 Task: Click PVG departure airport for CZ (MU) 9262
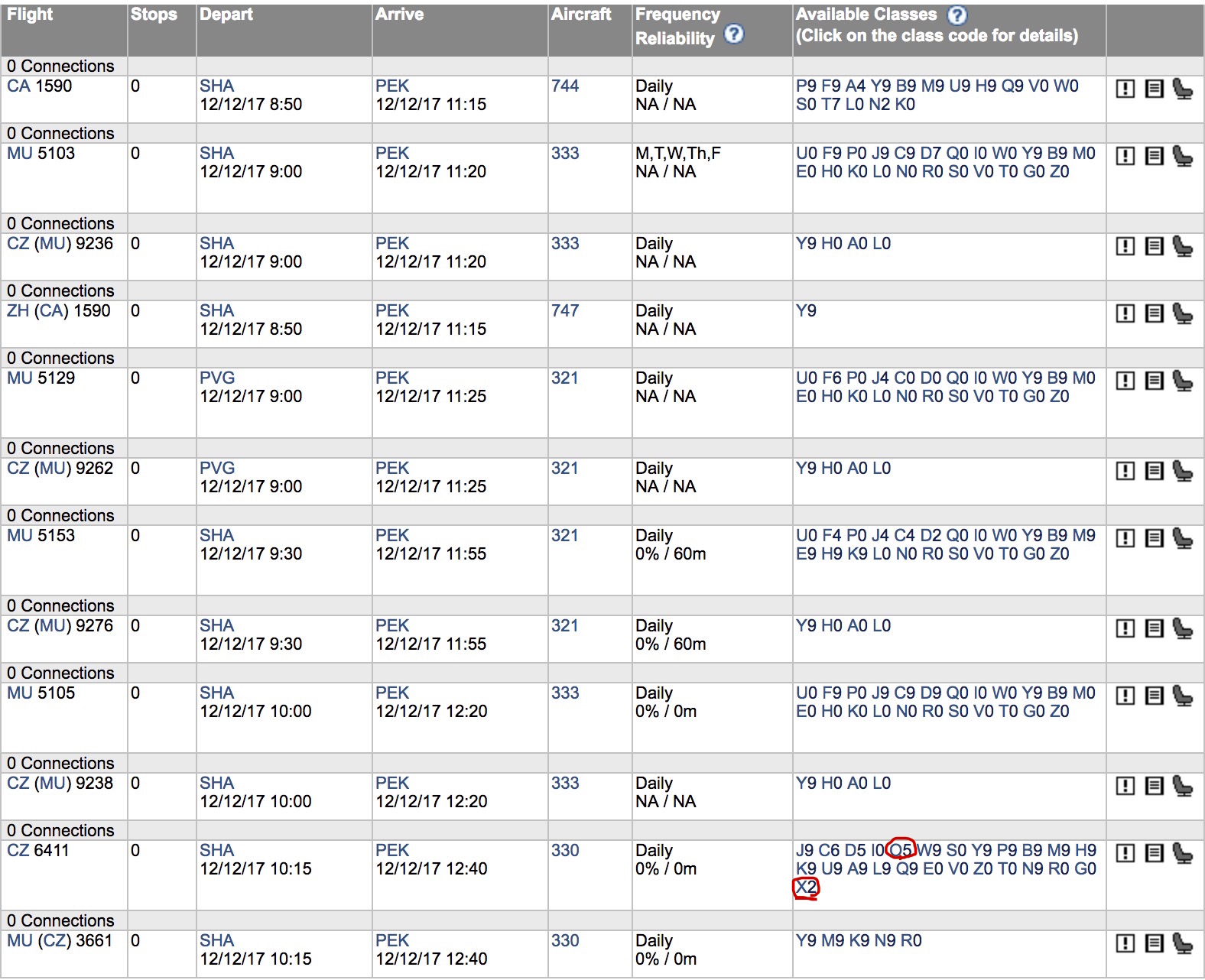click(217, 469)
